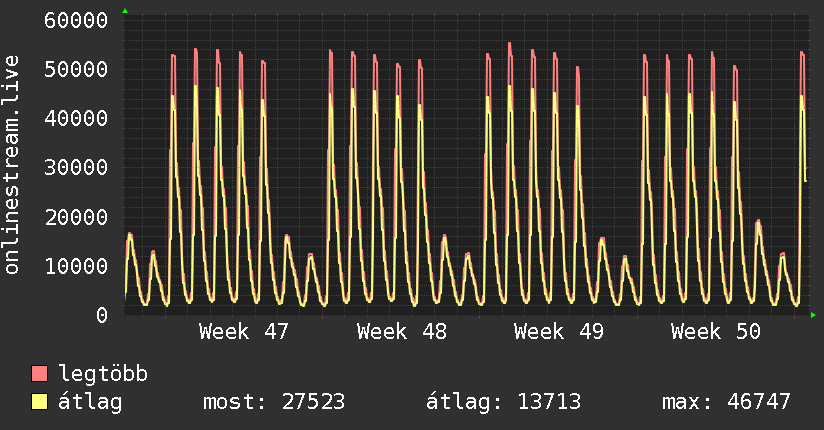Click the 40000 y-axis label
Screen dimensions: 824x430
coord(76,118)
